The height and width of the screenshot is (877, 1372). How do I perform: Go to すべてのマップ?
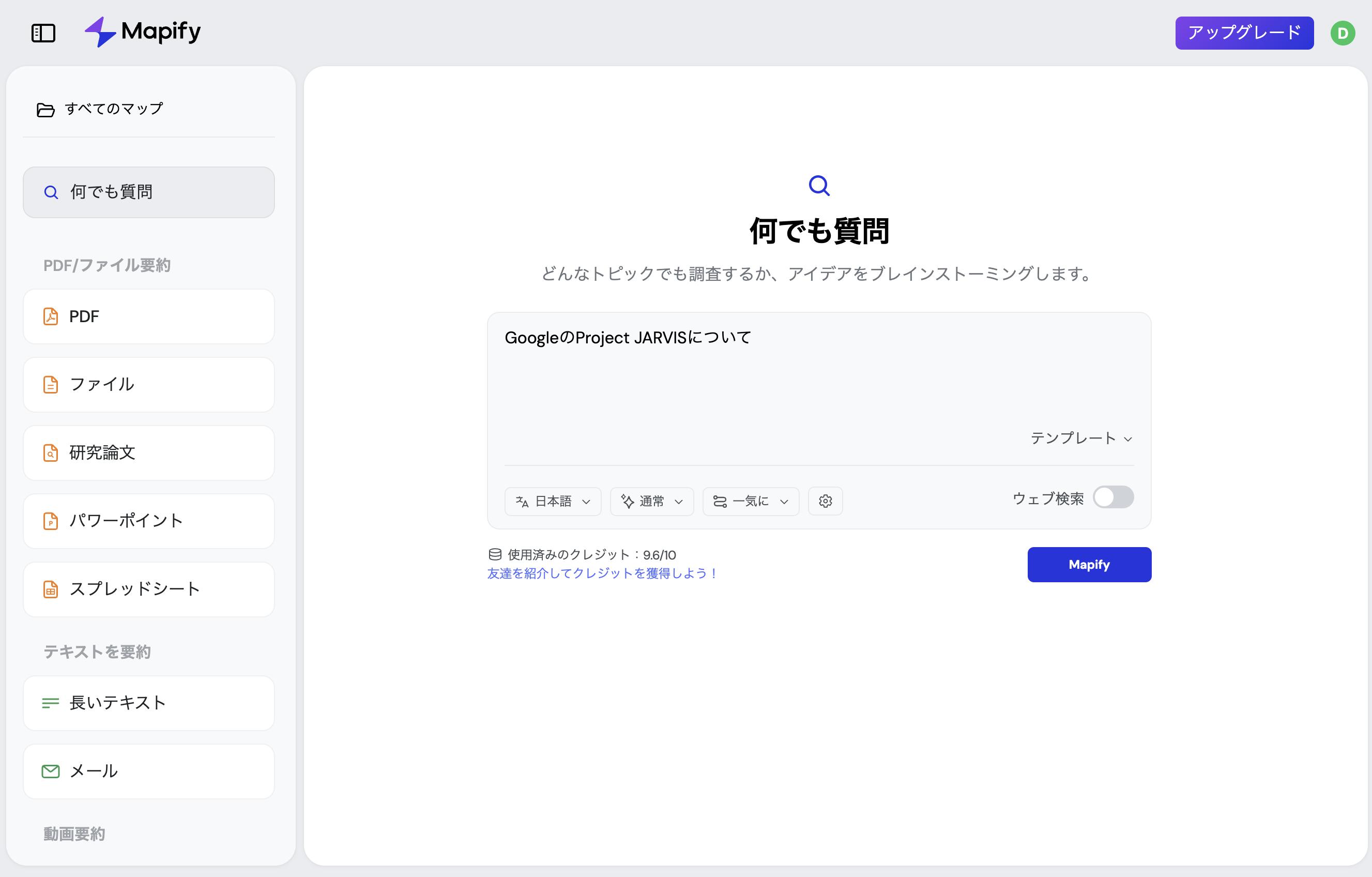click(x=100, y=109)
